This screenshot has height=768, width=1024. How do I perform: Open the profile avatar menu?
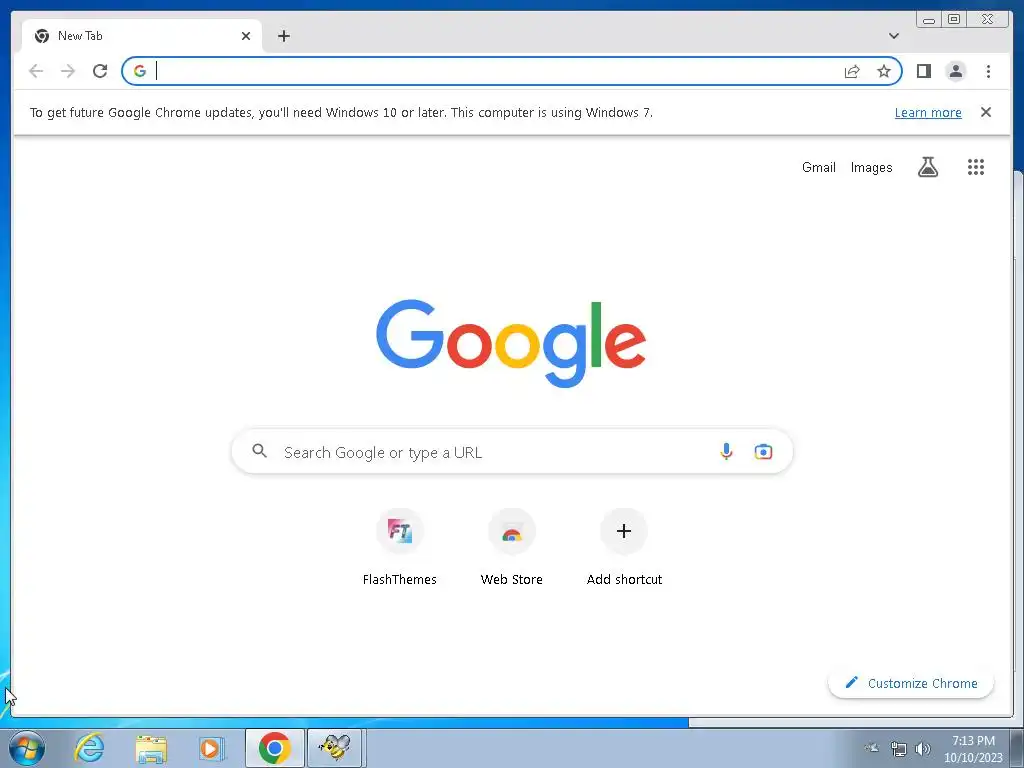[955, 71]
